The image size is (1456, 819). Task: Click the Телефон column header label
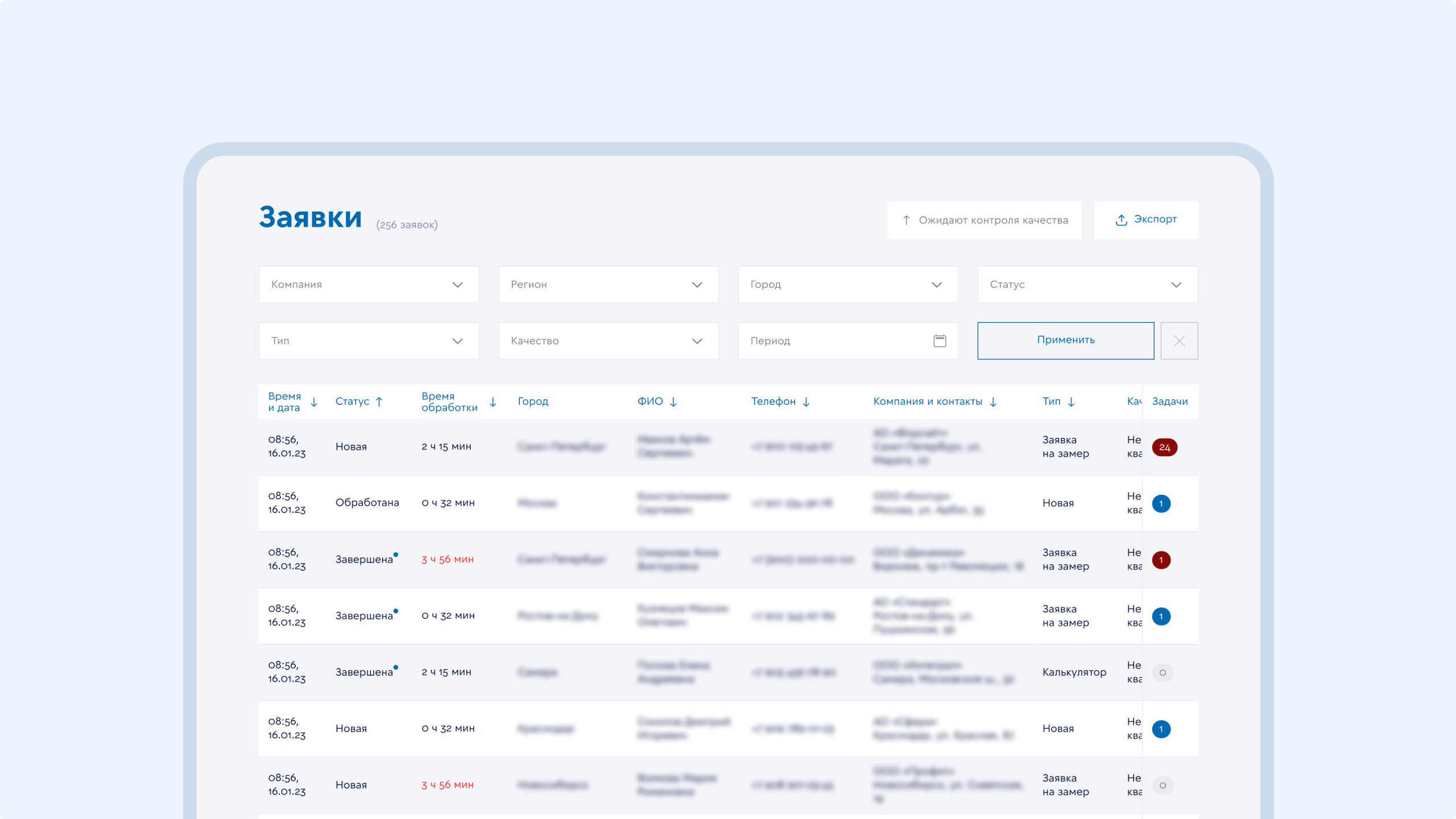click(773, 402)
